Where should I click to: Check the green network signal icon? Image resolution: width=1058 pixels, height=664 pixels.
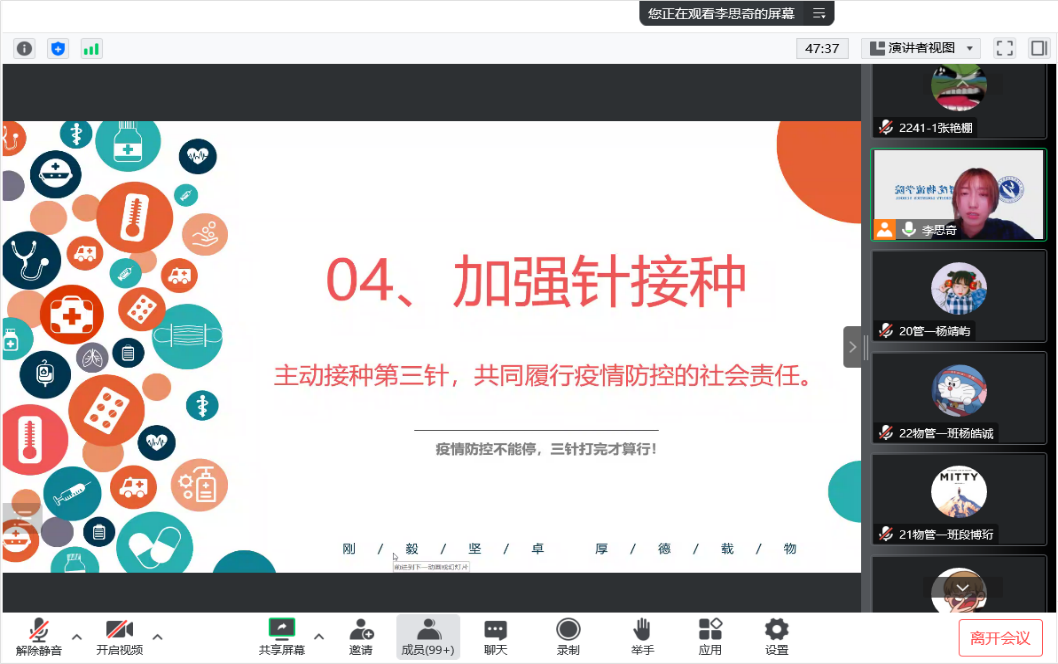[91, 48]
